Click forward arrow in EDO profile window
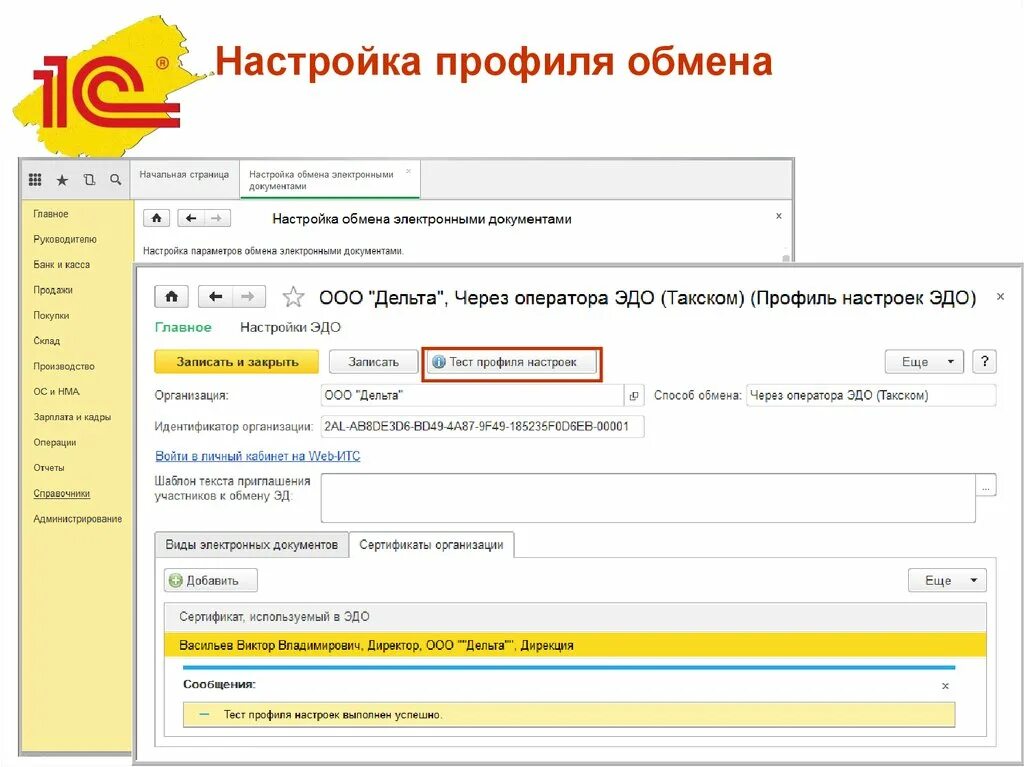The height and width of the screenshot is (767, 1024). [x=248, y=297]
